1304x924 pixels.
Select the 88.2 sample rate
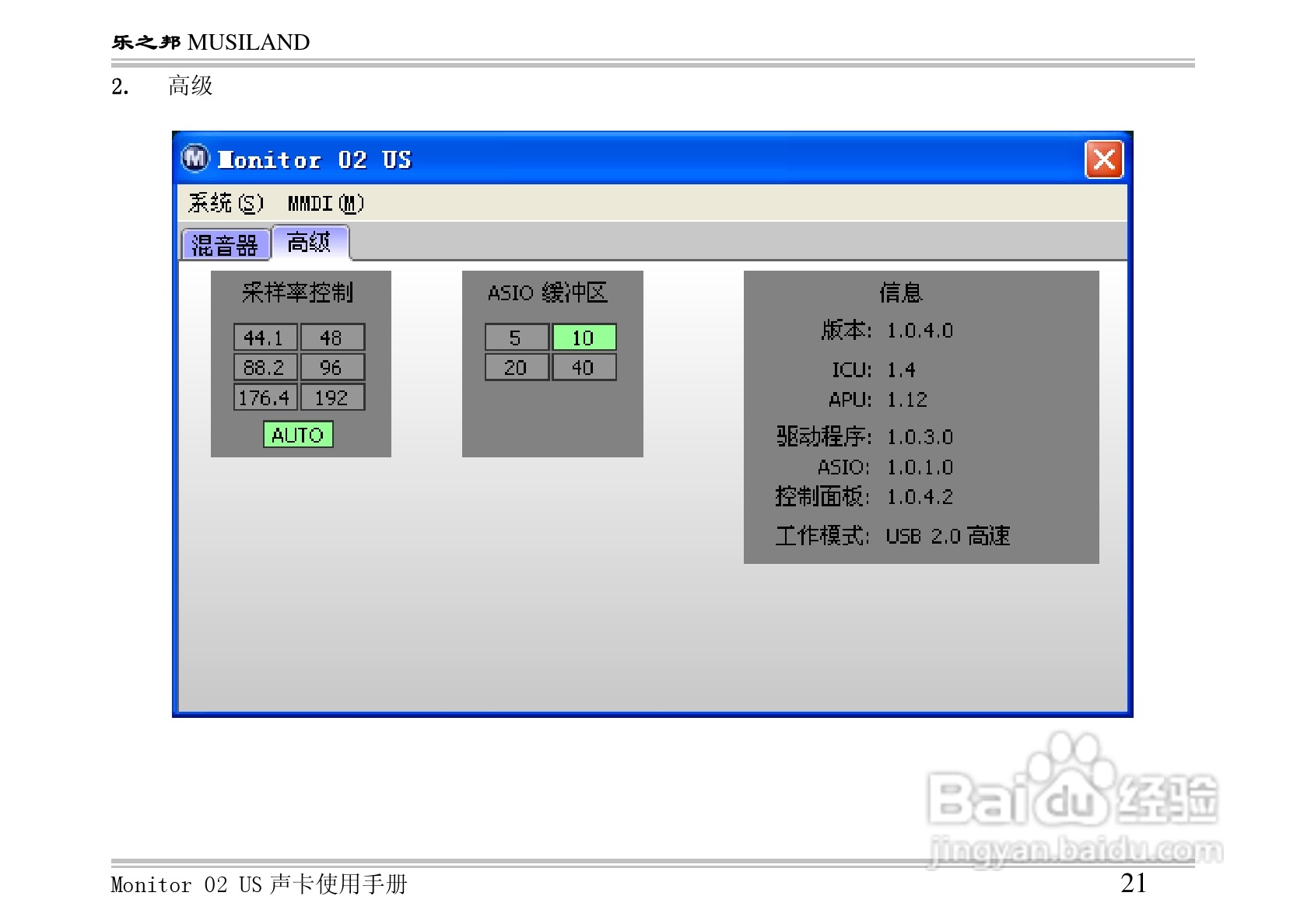point(264,367)
